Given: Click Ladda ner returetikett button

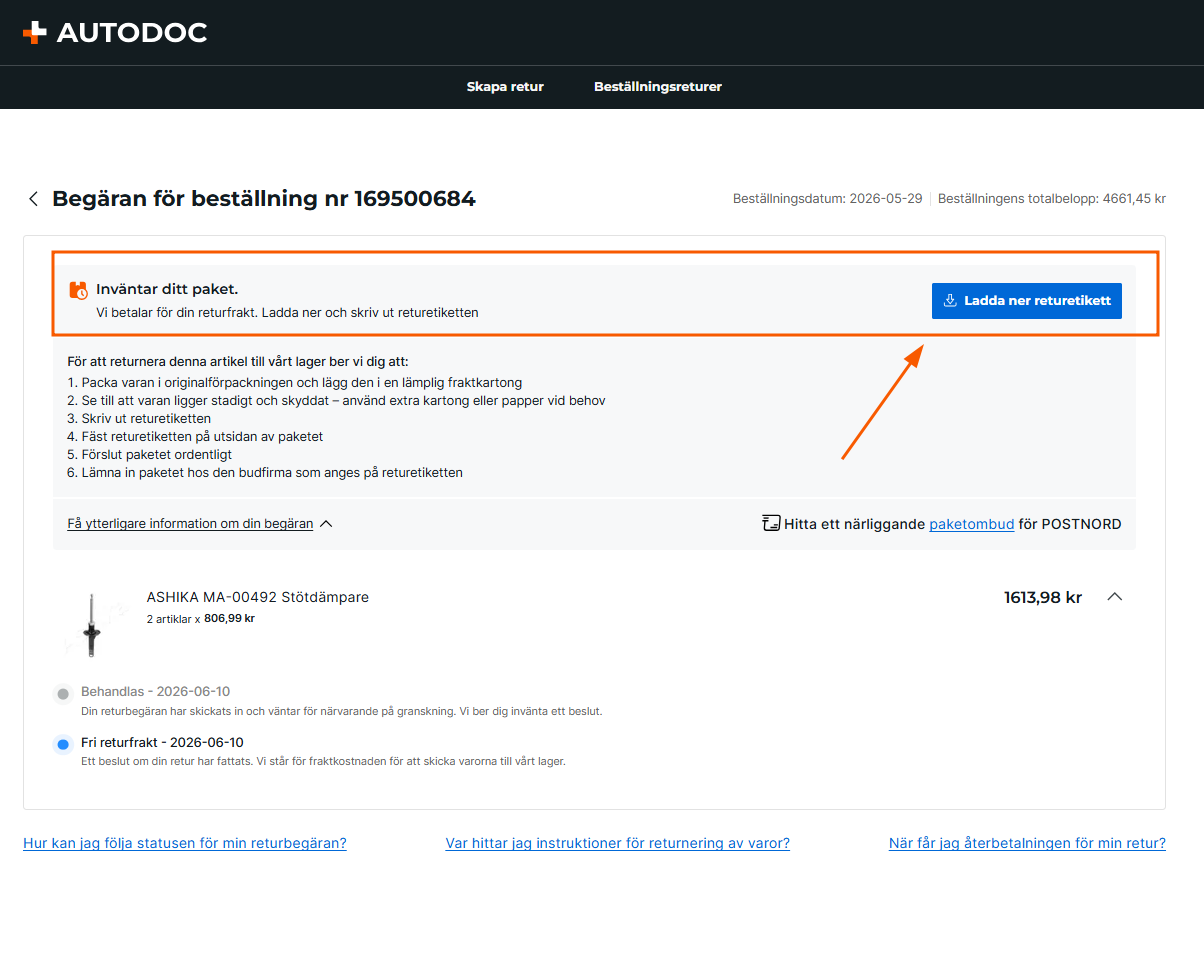Looking at the screenshot, I should pos(1027,301).
